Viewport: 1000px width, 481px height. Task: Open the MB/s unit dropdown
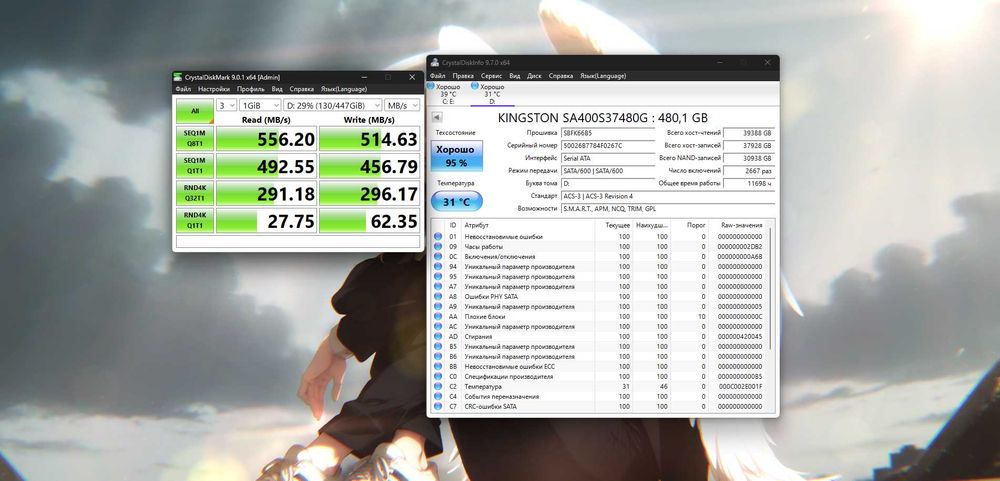click(x=402, y=105)
